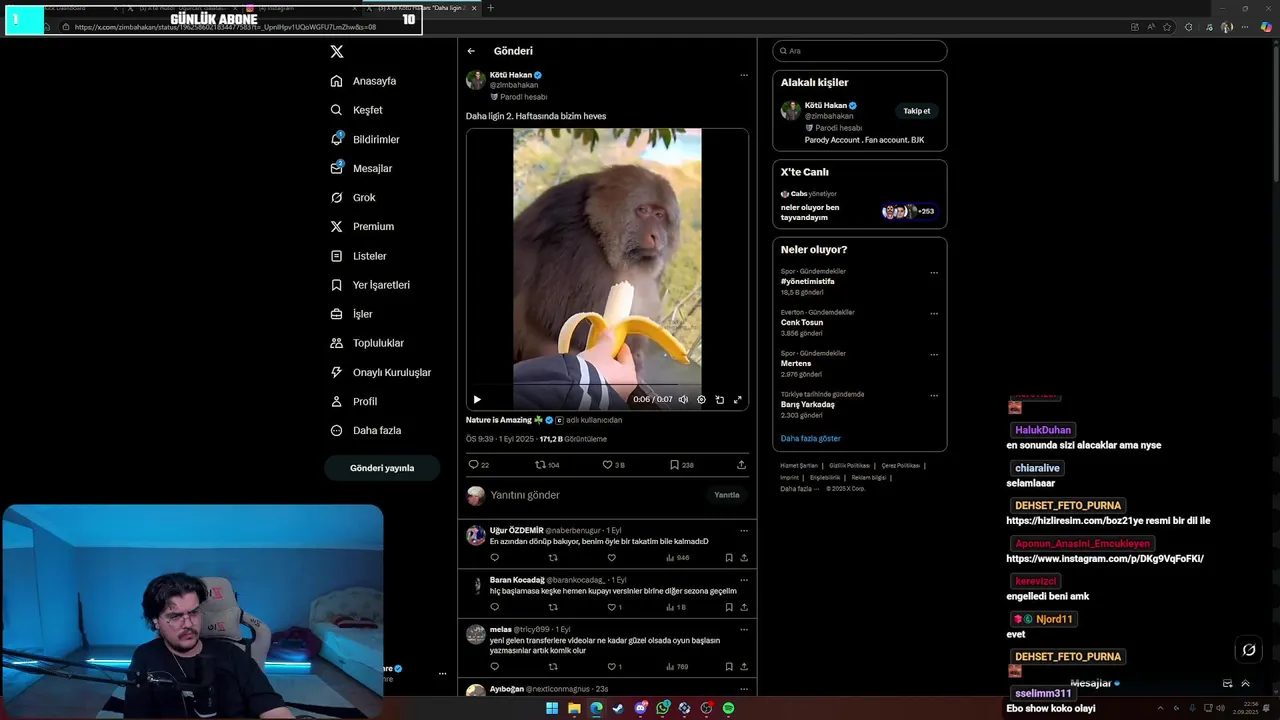Open Cenk Tosun trend's three-dot menu
The width and height of the screenshot is (1280, 720).
(x=934, y=314)
